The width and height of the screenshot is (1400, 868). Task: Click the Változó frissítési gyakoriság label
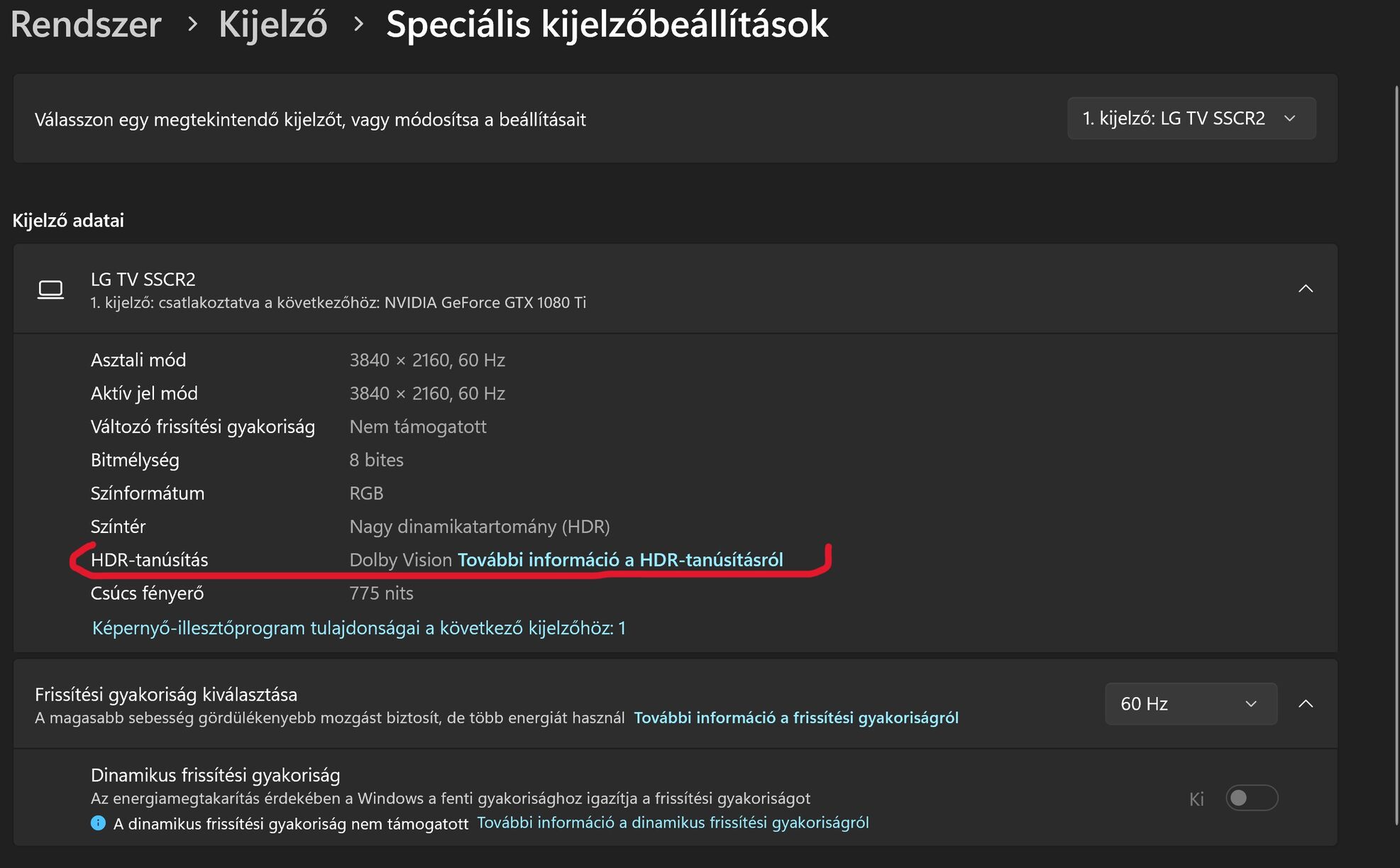click(x=203, y=427)
